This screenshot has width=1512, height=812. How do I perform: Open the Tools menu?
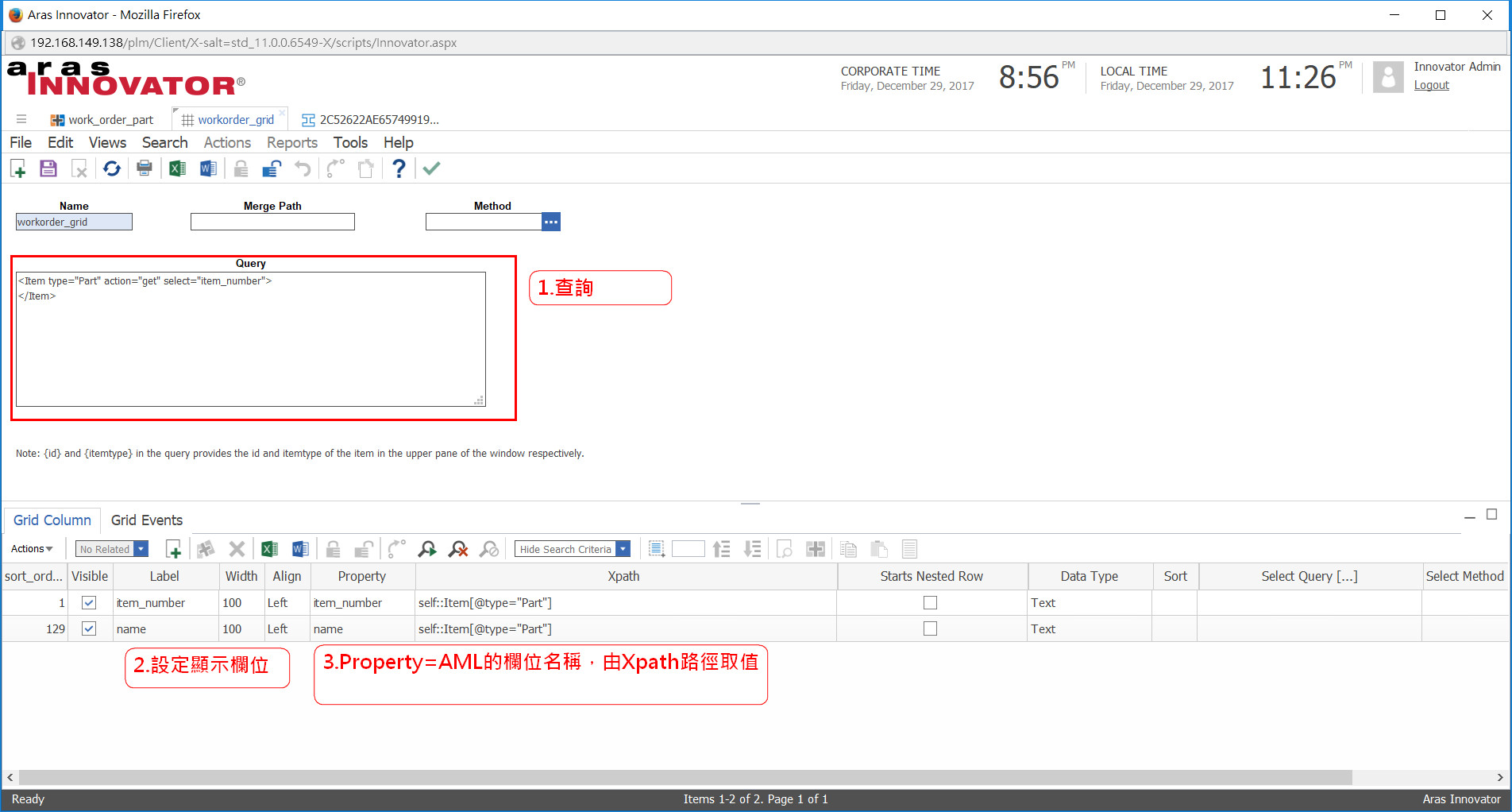click(x=350, y=142)
